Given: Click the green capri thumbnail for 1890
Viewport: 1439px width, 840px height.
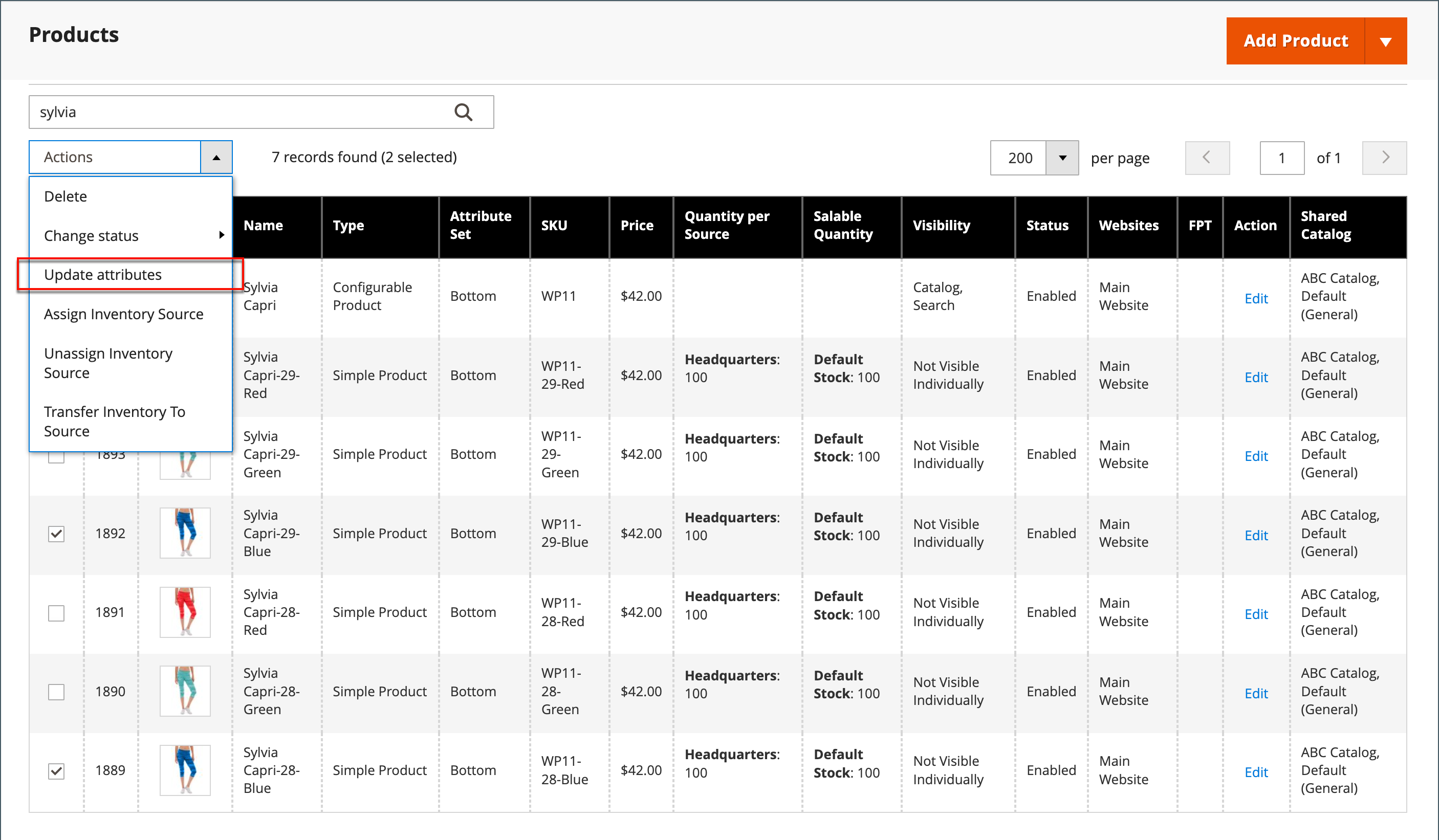Looking at the screenshot, I should 185,691.
